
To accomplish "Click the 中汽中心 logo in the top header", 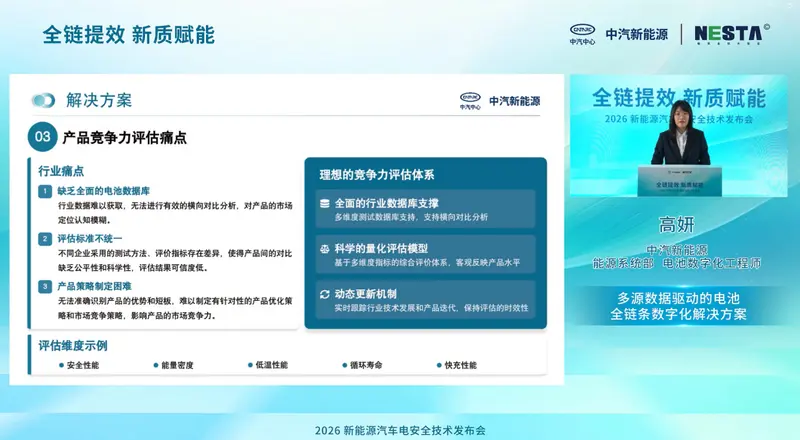I will pos(582,35).
